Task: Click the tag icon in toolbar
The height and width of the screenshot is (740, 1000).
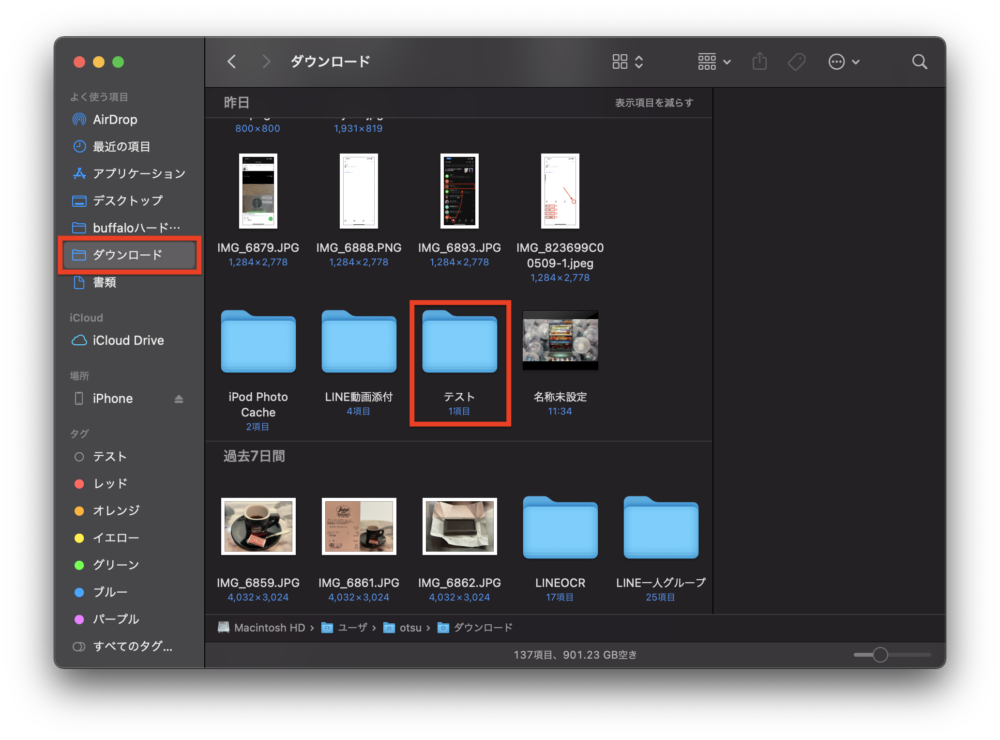Action: click(797, 62)
